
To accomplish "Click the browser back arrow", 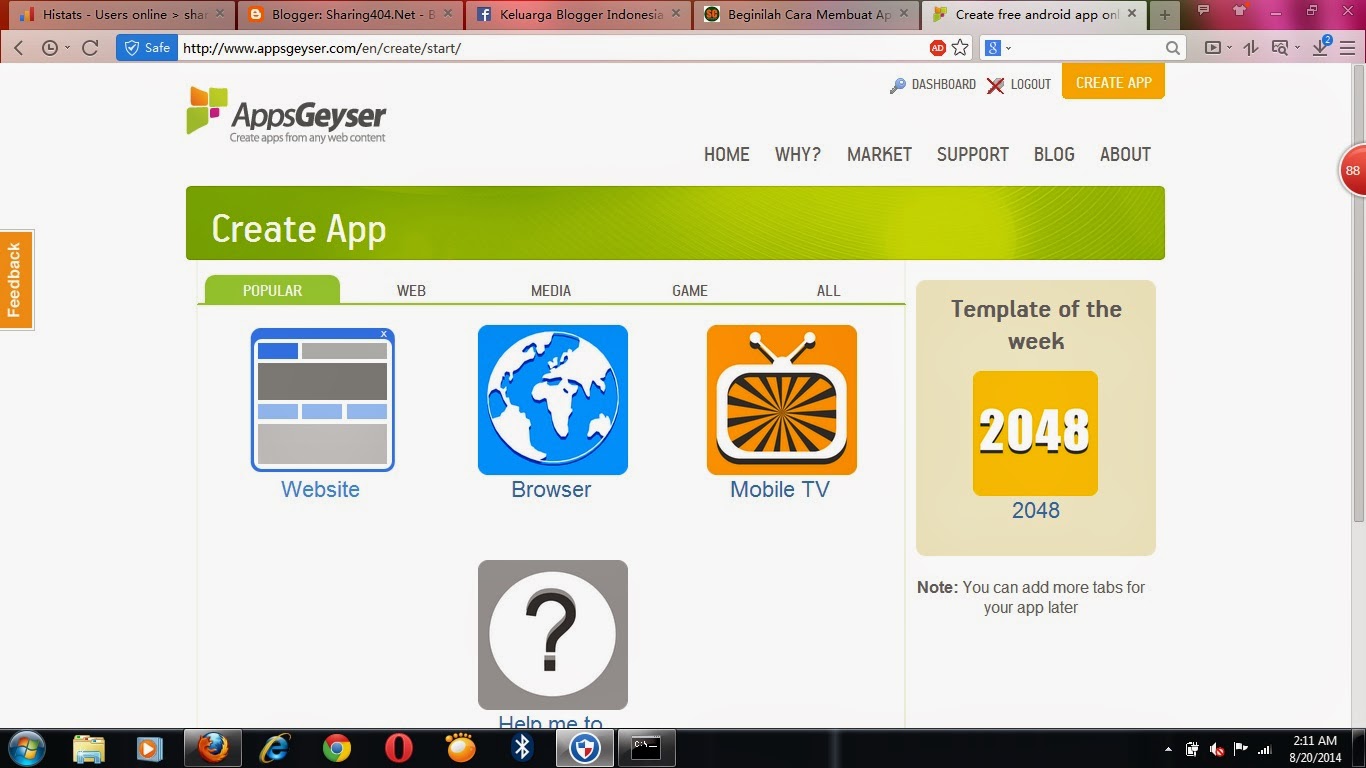I will click(x=19, y=48).
